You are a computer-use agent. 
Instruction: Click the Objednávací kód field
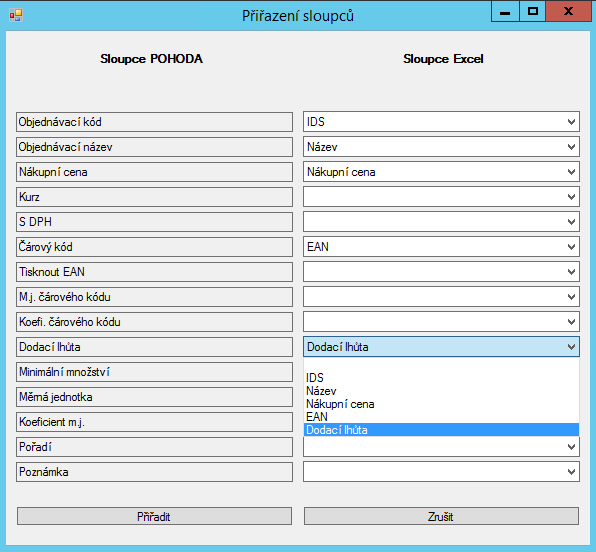tap(154, 122)
